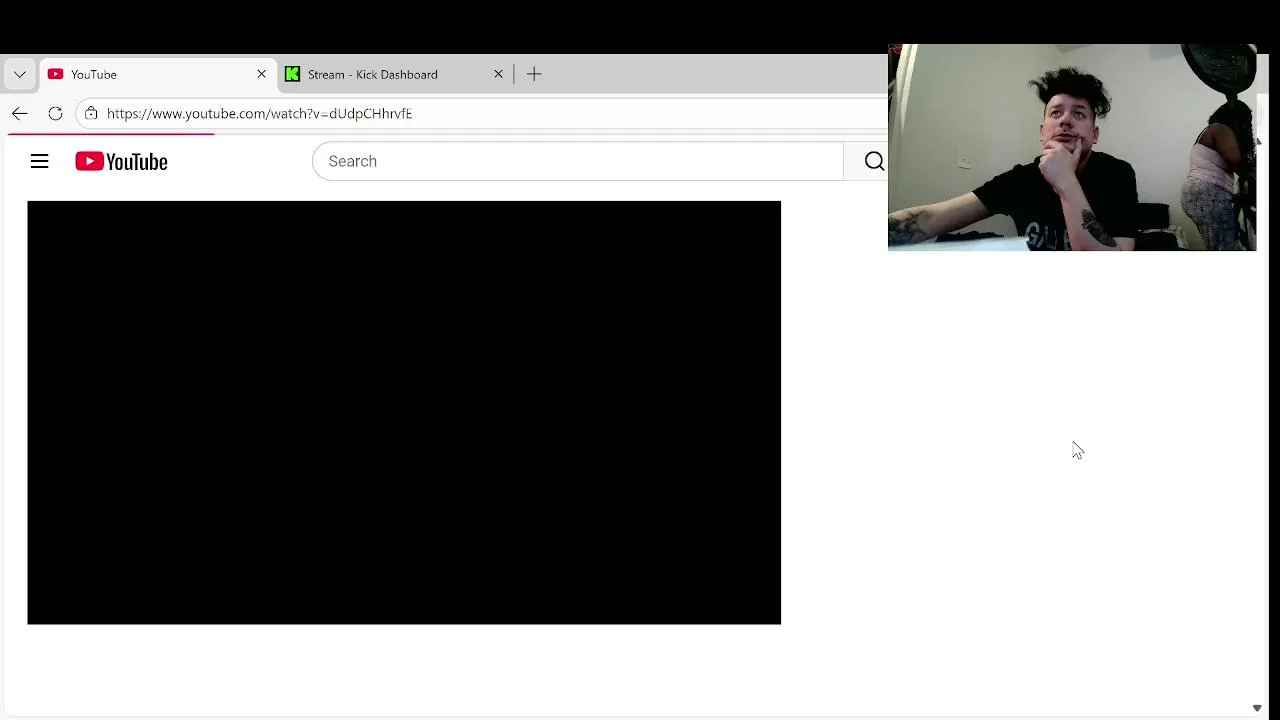1280x720 pixels.
Task: Focus the YouTube Search field
Action: click(x=578, y=161)
